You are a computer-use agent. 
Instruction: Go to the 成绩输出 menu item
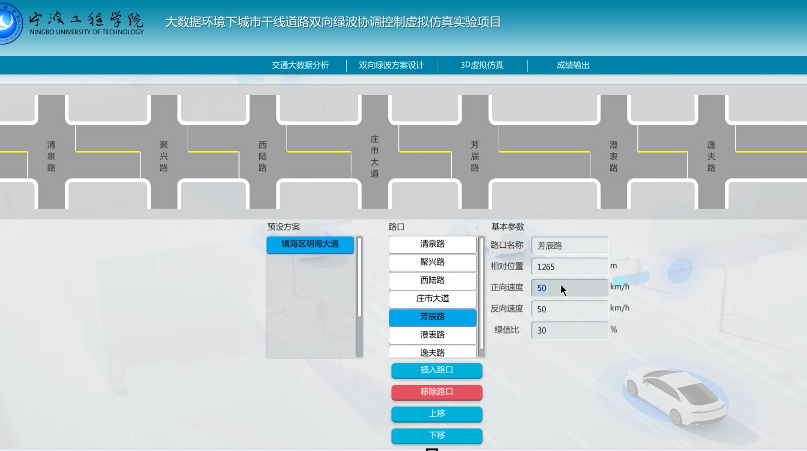pos(573,65)
